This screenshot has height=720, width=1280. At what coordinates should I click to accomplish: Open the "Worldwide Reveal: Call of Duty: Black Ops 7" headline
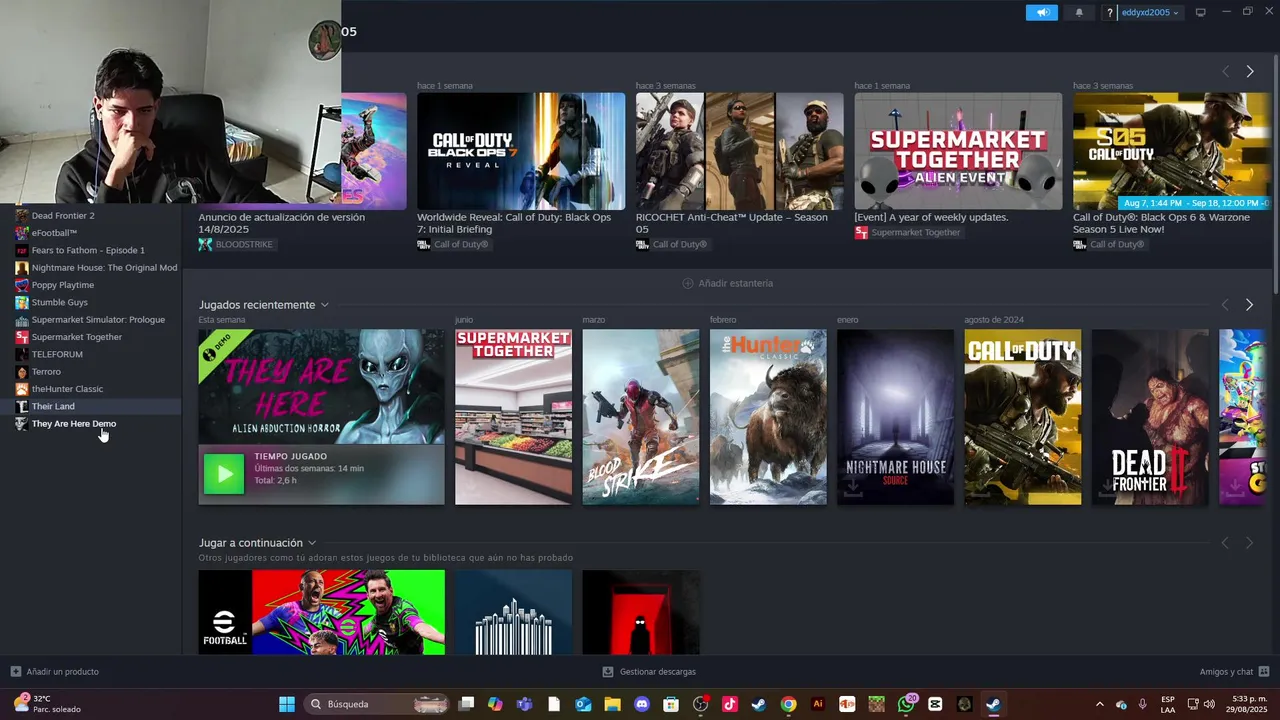[514, 223]
